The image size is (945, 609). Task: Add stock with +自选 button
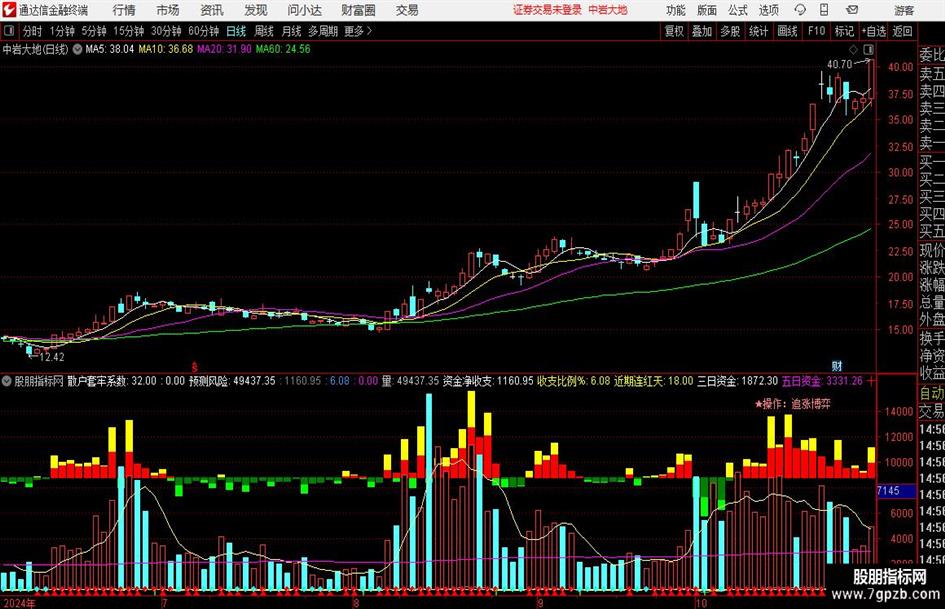tap(873, 31)
